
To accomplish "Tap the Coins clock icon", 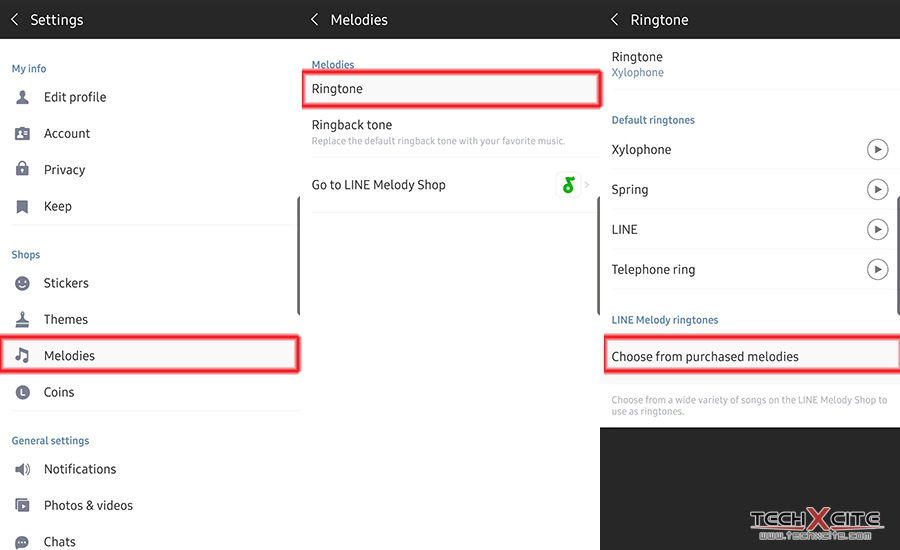I will [x=22, y=392].
